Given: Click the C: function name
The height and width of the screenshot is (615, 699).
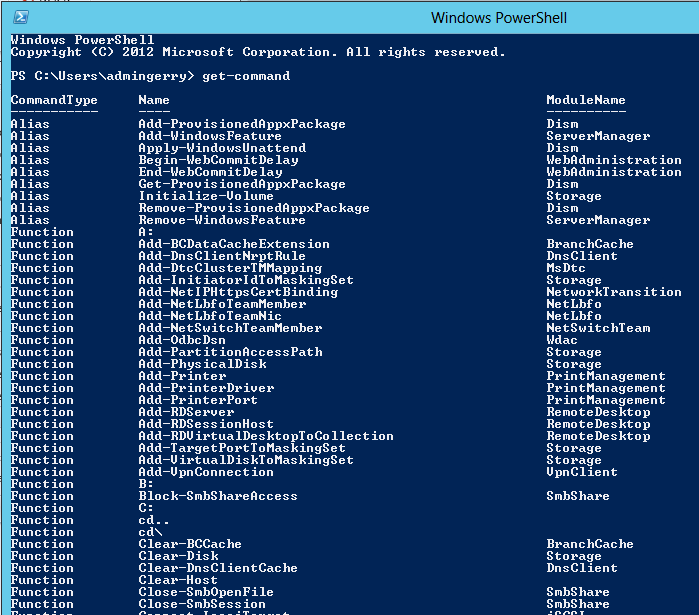Looking at the screenshot, I should (x=146, y=508).
